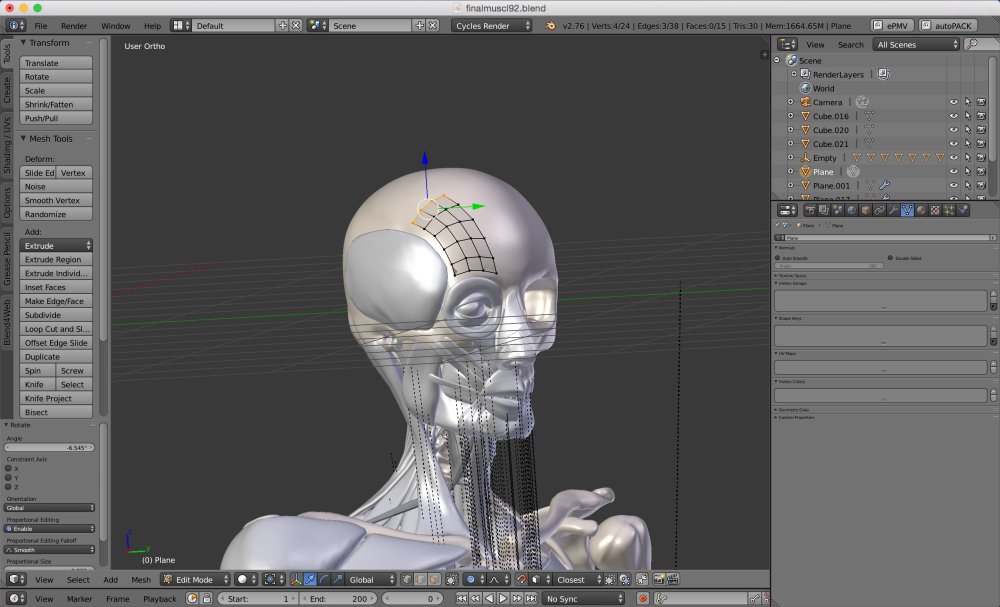Image resolution: width=1000 pixels, height=607 pixels.
Task: Switch to Face select mode icon
Action: pos(435,580)
